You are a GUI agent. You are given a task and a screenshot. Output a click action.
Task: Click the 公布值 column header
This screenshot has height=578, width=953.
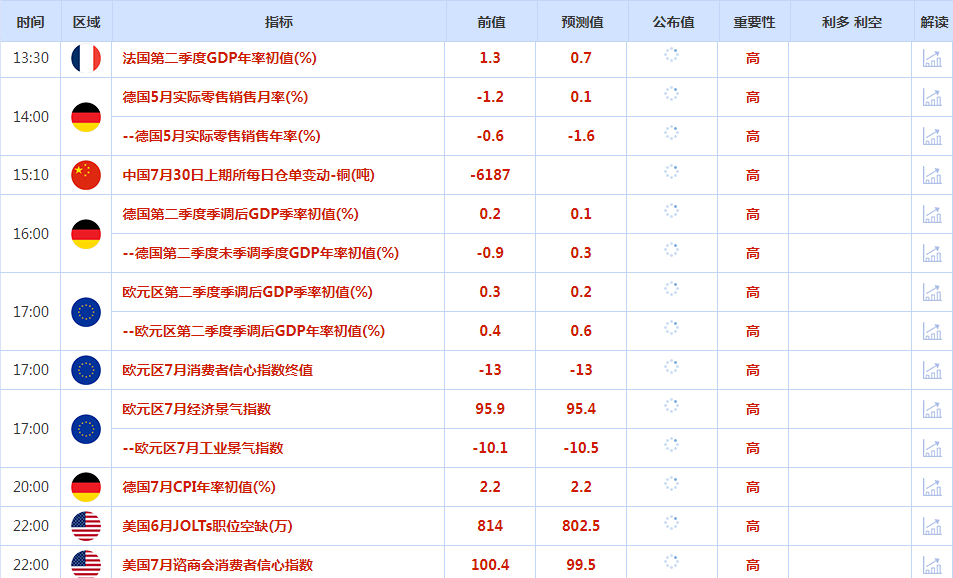[673, 22]
